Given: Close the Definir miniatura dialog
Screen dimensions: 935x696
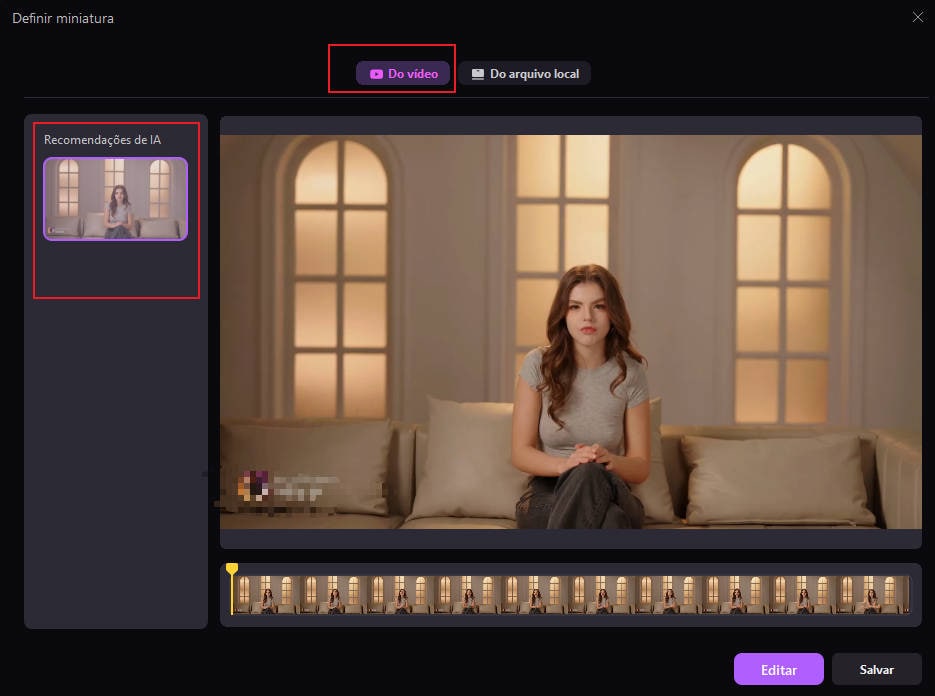Looking at the screenshot, I should coord(918,17).
